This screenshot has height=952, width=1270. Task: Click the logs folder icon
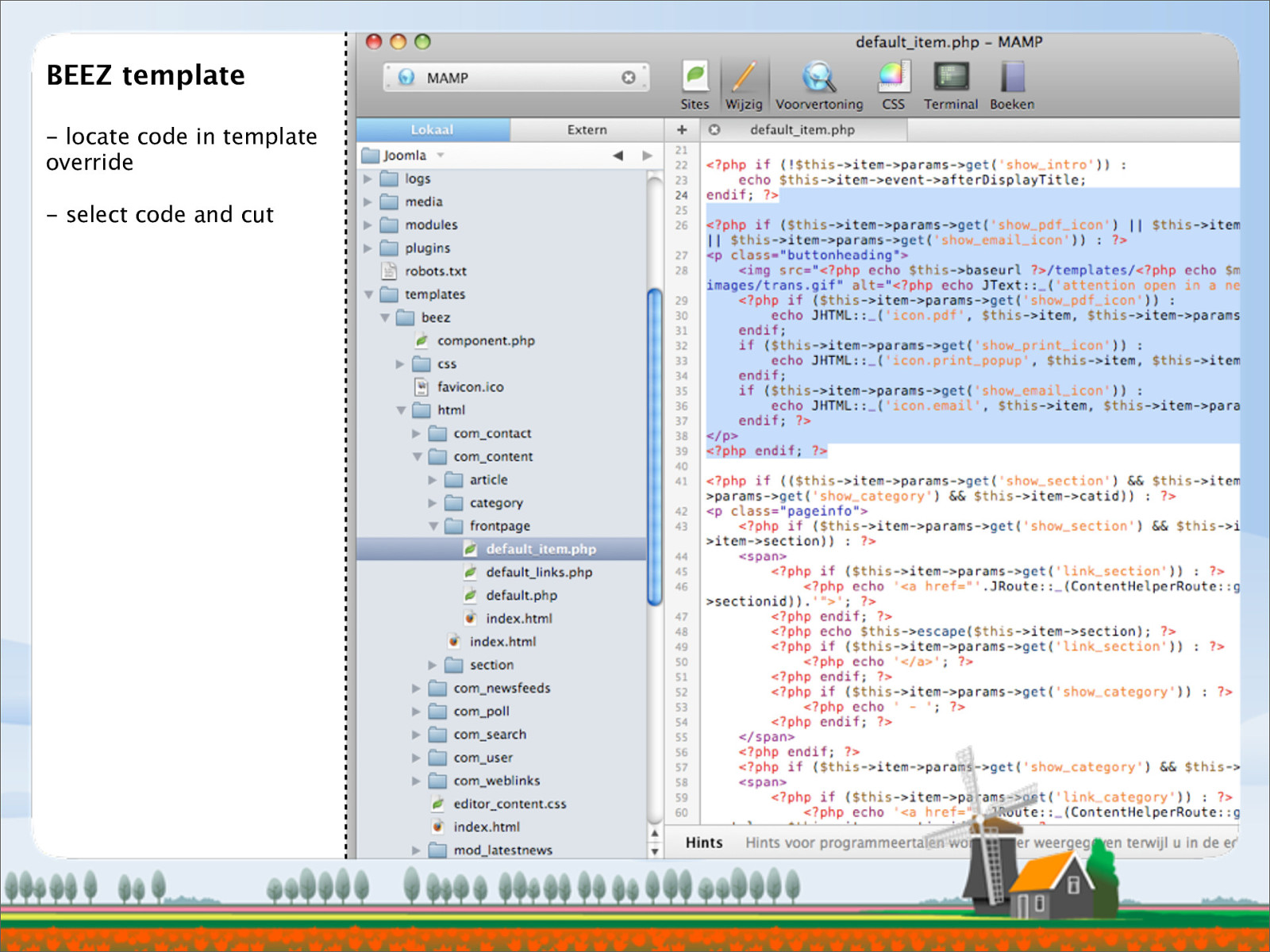389,178
